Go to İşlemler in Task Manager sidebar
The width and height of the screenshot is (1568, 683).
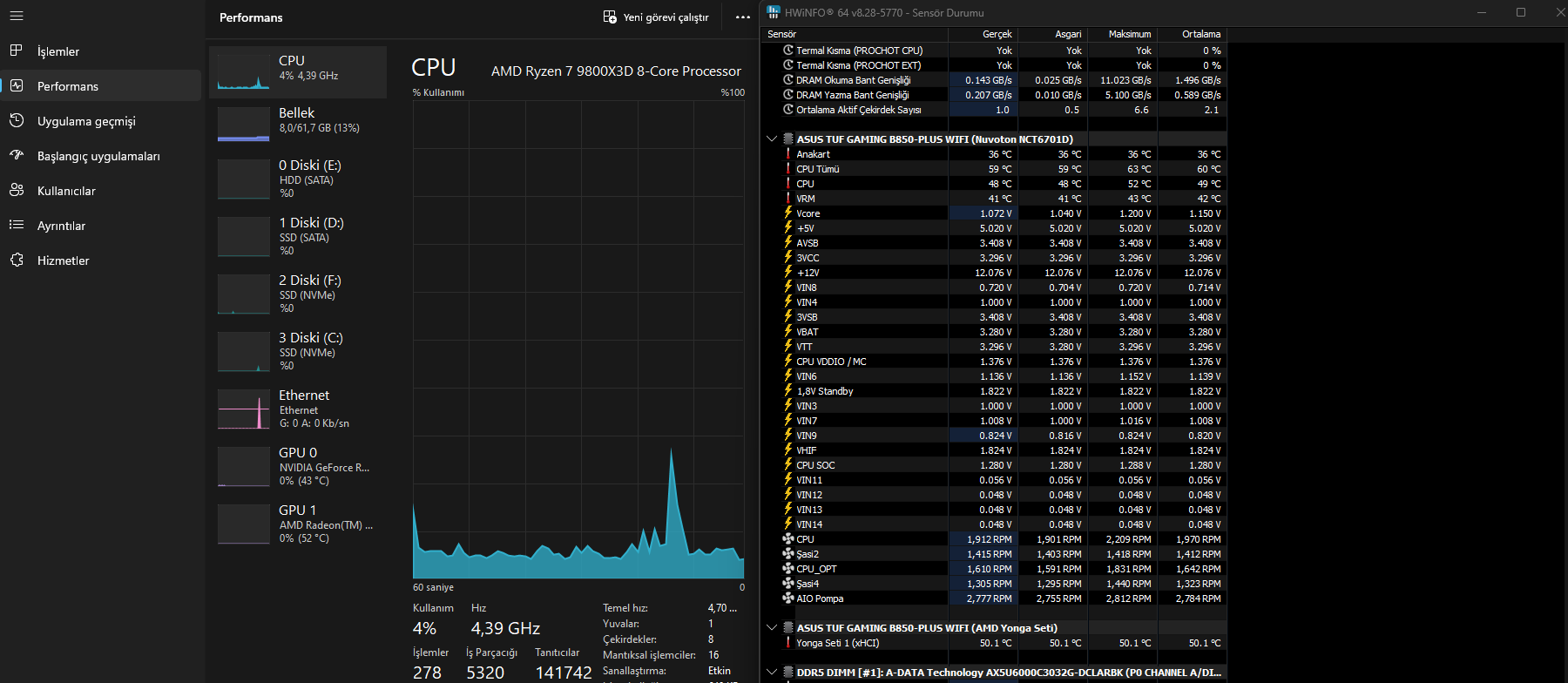101,51
